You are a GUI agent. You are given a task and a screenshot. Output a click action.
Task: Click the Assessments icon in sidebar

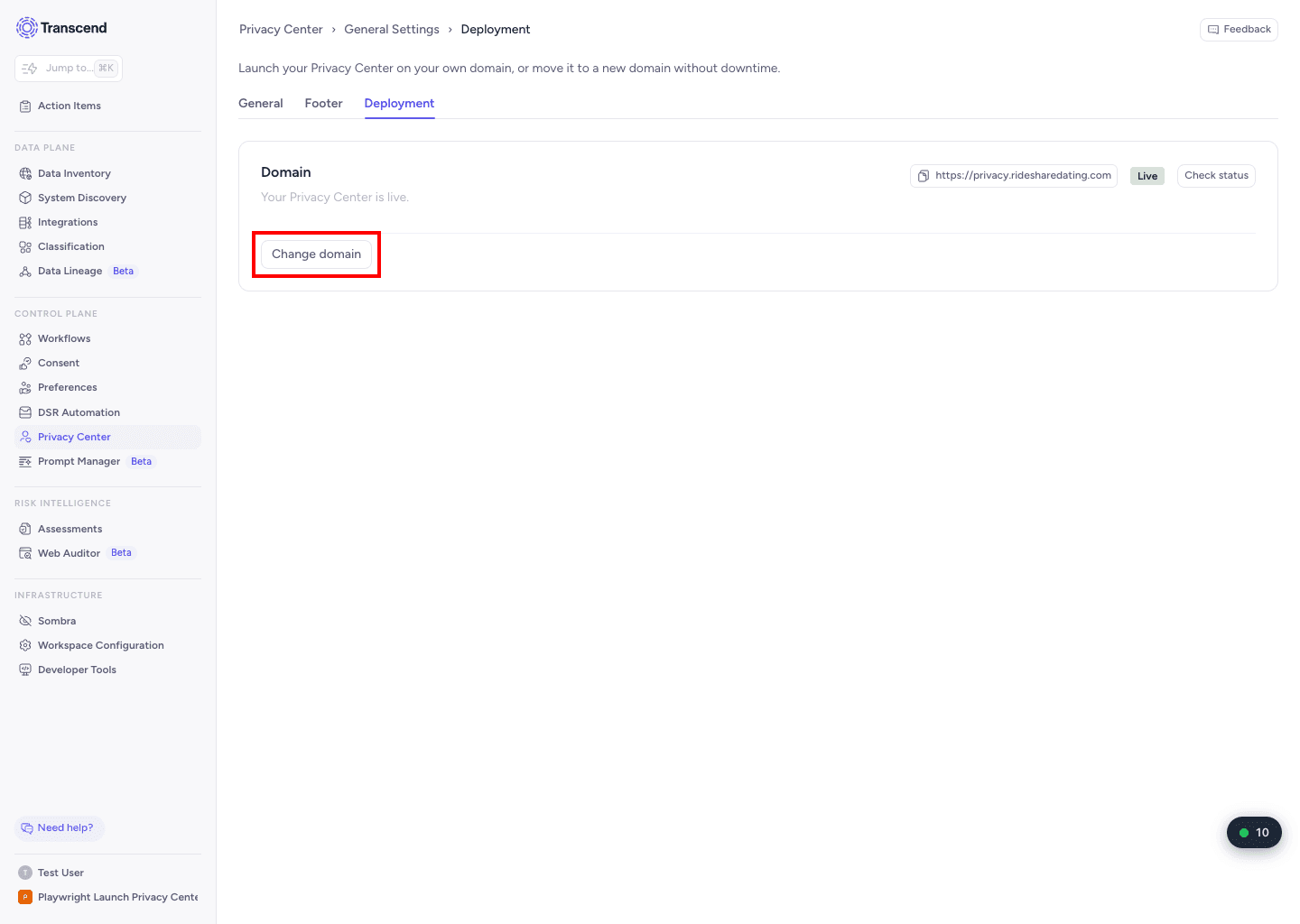pyautogui.click(x=25, y=529)
